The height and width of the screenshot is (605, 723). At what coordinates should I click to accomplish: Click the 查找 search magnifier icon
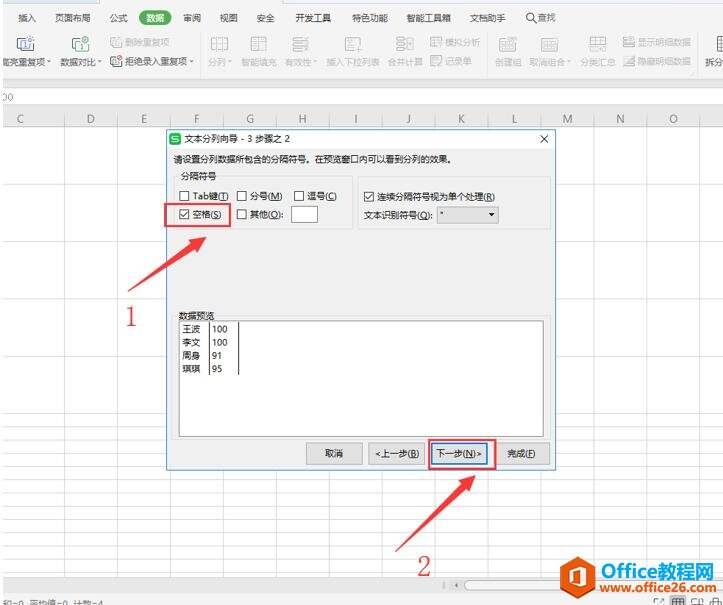[x=531, y=18]
